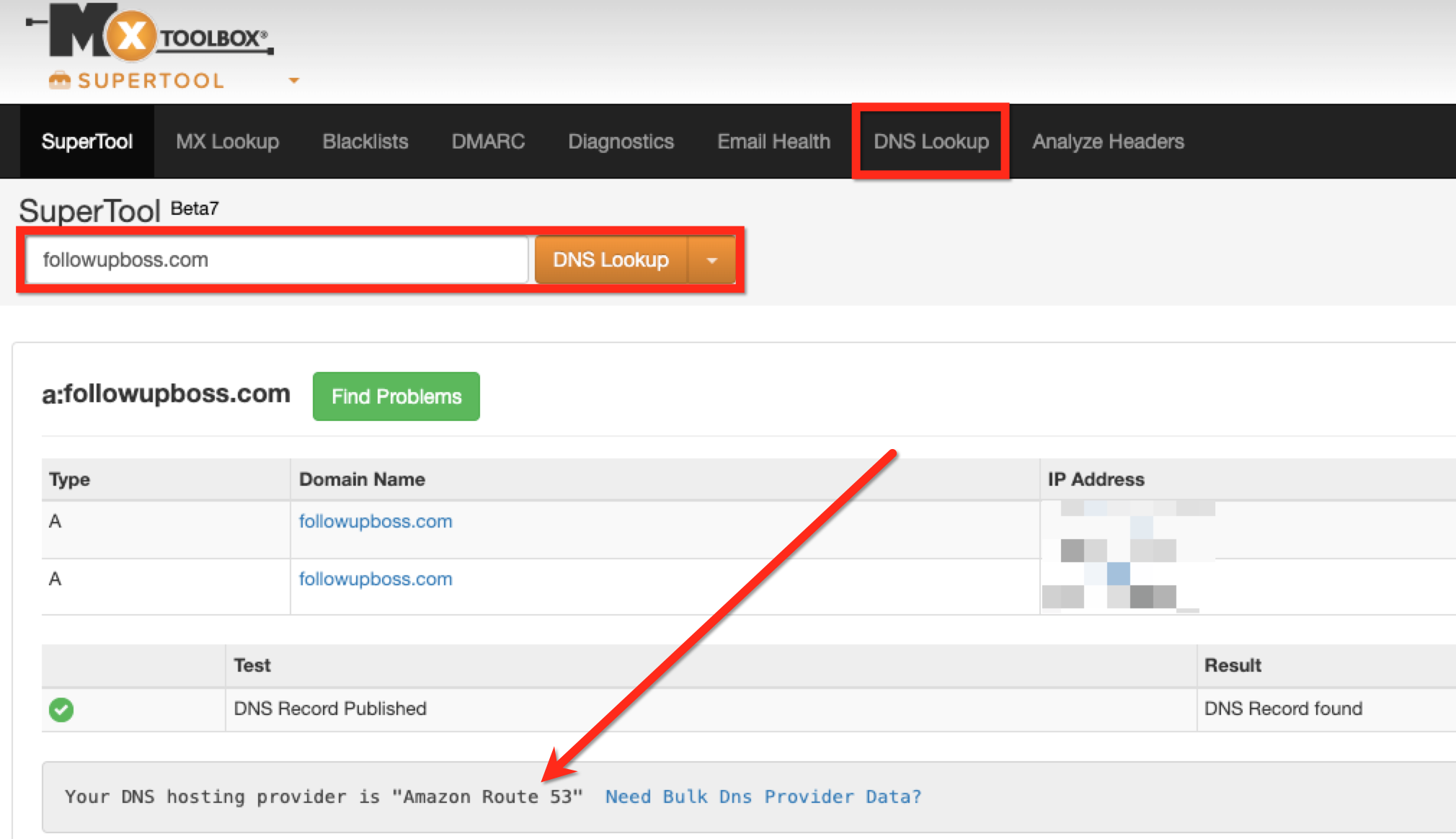
Task: Click the MxToolbox logo
Action: pyautogui.click(x=150, y=32)
